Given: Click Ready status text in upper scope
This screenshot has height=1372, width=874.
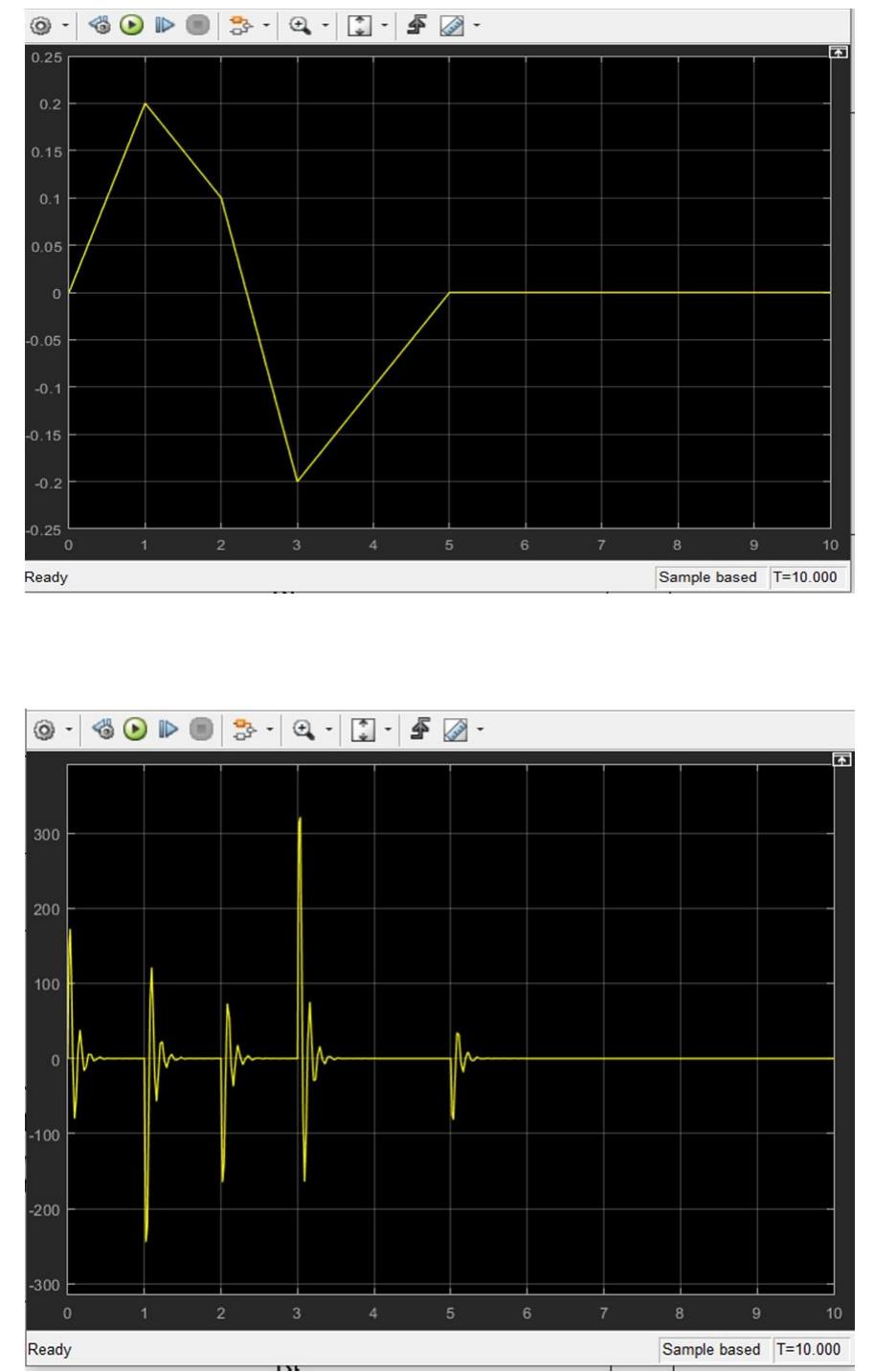Looking at the screenshot, I should (46, 576).
